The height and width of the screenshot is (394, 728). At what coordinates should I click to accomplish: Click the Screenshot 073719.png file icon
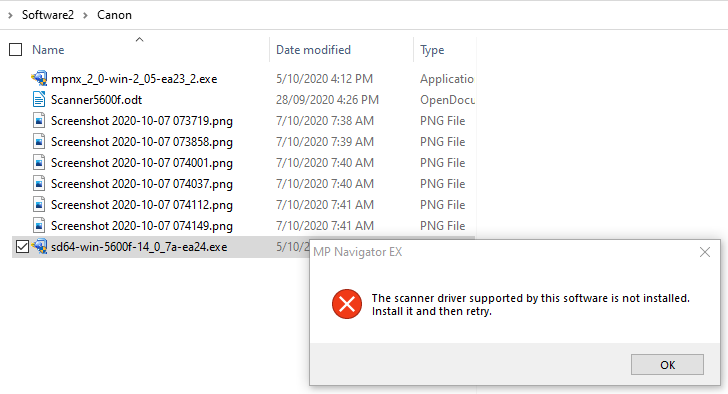[39, 121]
